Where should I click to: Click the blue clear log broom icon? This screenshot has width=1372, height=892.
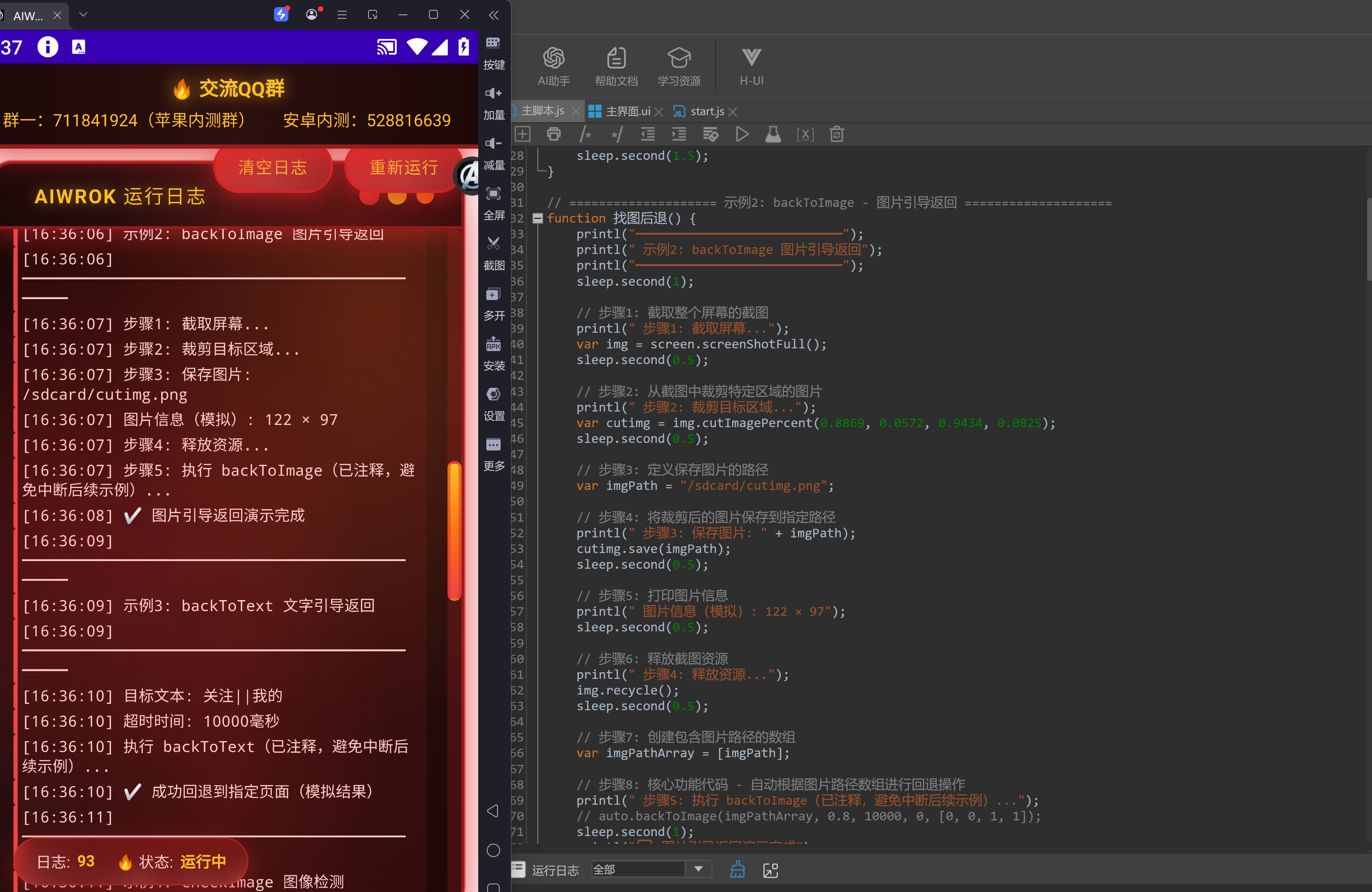coord(737,870)
